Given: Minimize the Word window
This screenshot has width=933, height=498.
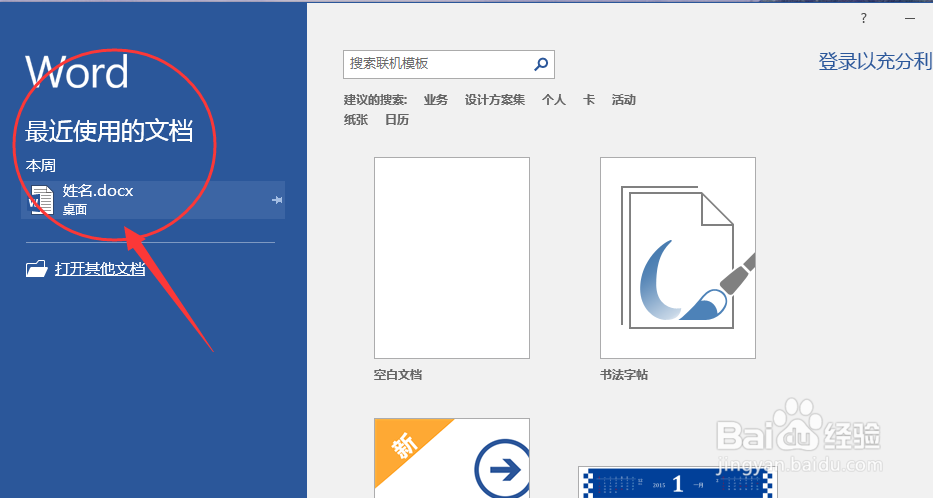Looking at the screenshot, I should click(910, 18).
